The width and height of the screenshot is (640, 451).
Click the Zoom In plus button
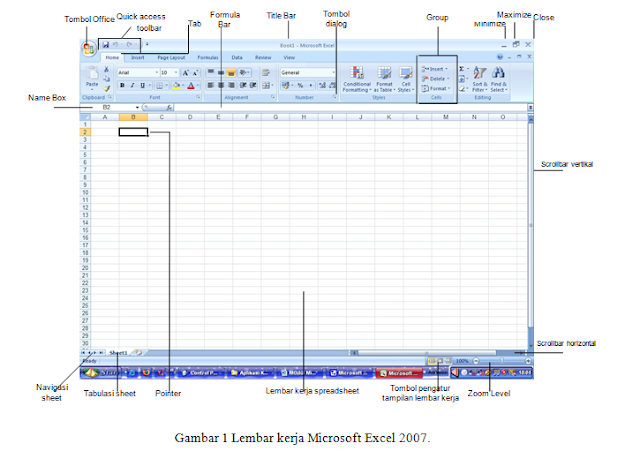click(x=528, y=361)
